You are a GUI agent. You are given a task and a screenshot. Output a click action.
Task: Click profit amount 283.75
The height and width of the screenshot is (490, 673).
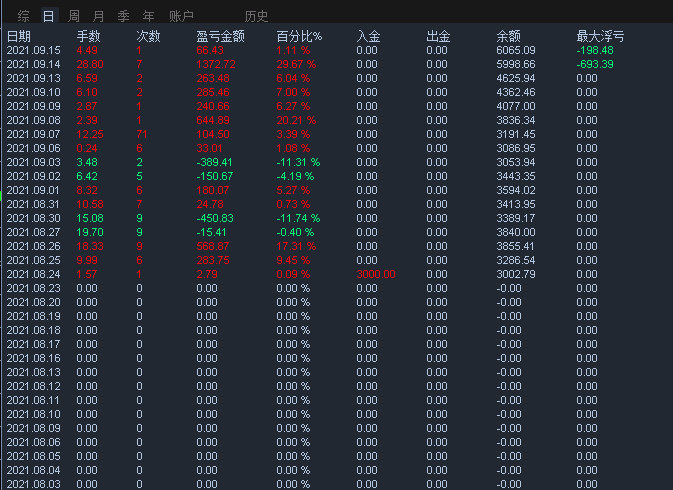click(x=213, y=260)
